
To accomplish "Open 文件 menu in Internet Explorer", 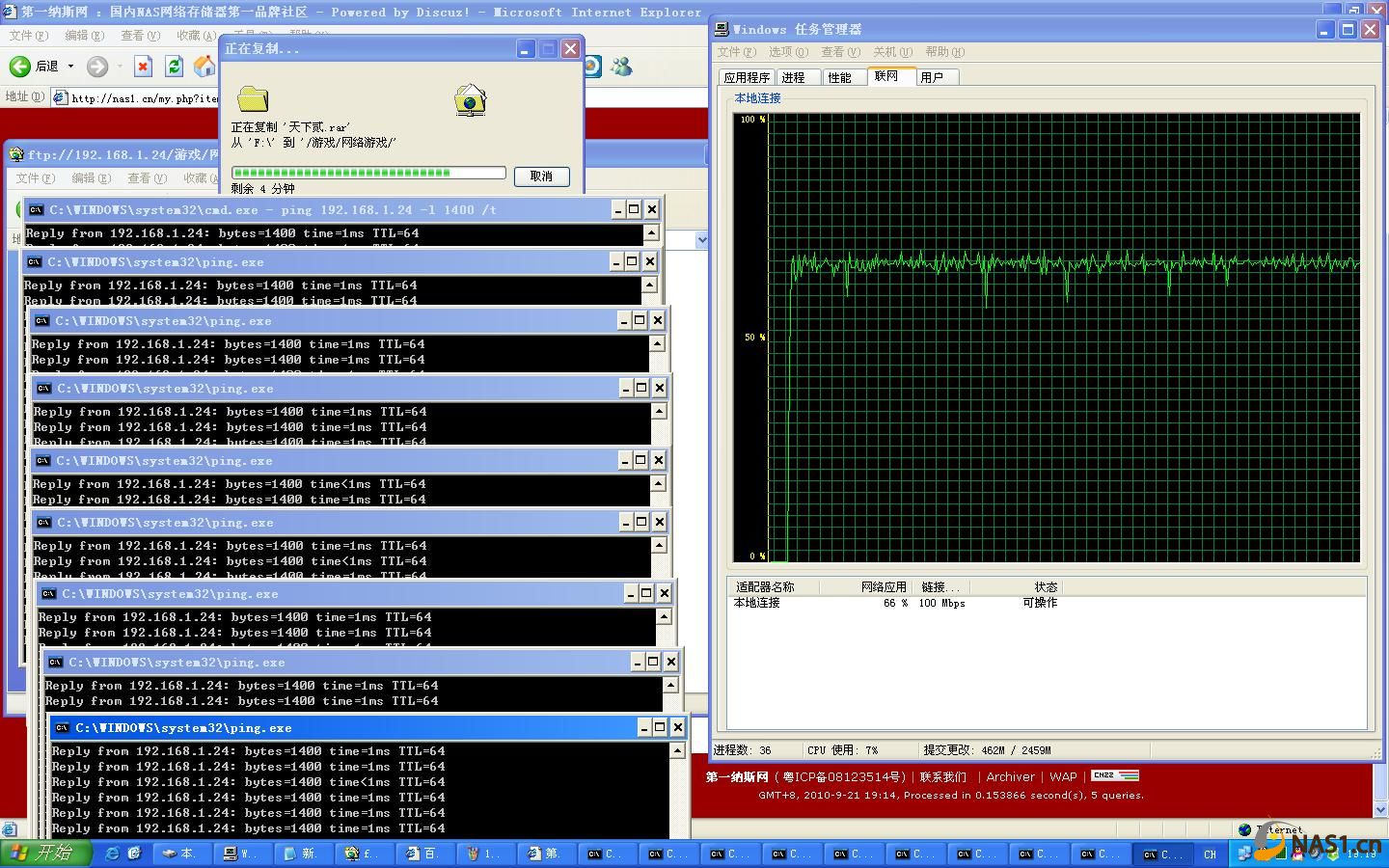I will click(x=28, y=36).
